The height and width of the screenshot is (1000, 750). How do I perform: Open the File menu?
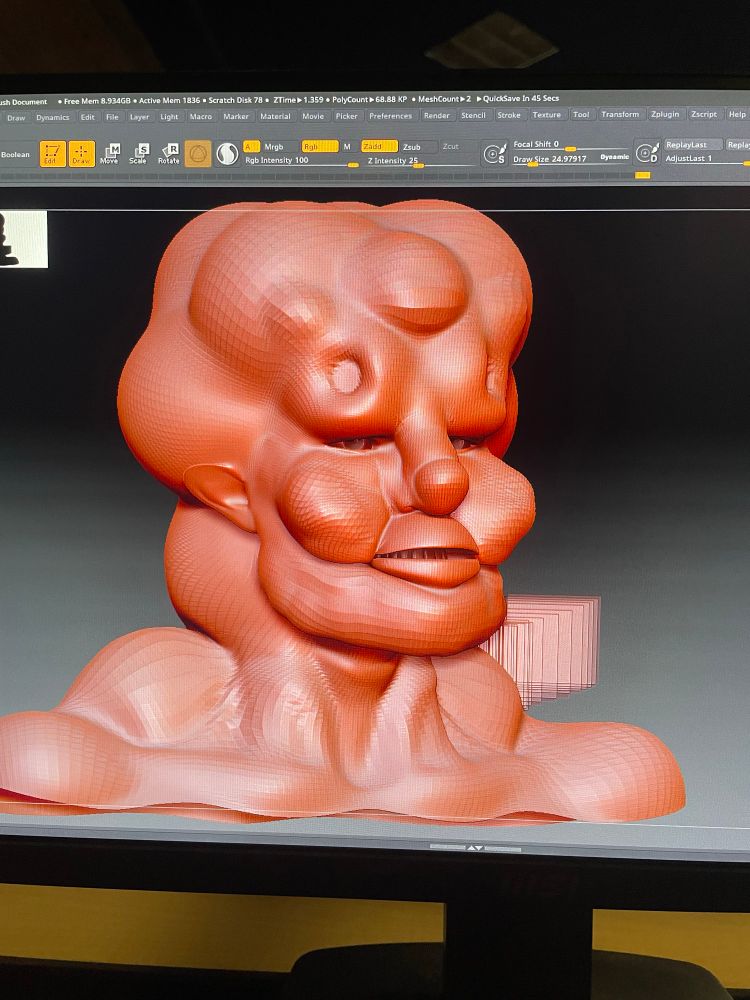[112, 117]
